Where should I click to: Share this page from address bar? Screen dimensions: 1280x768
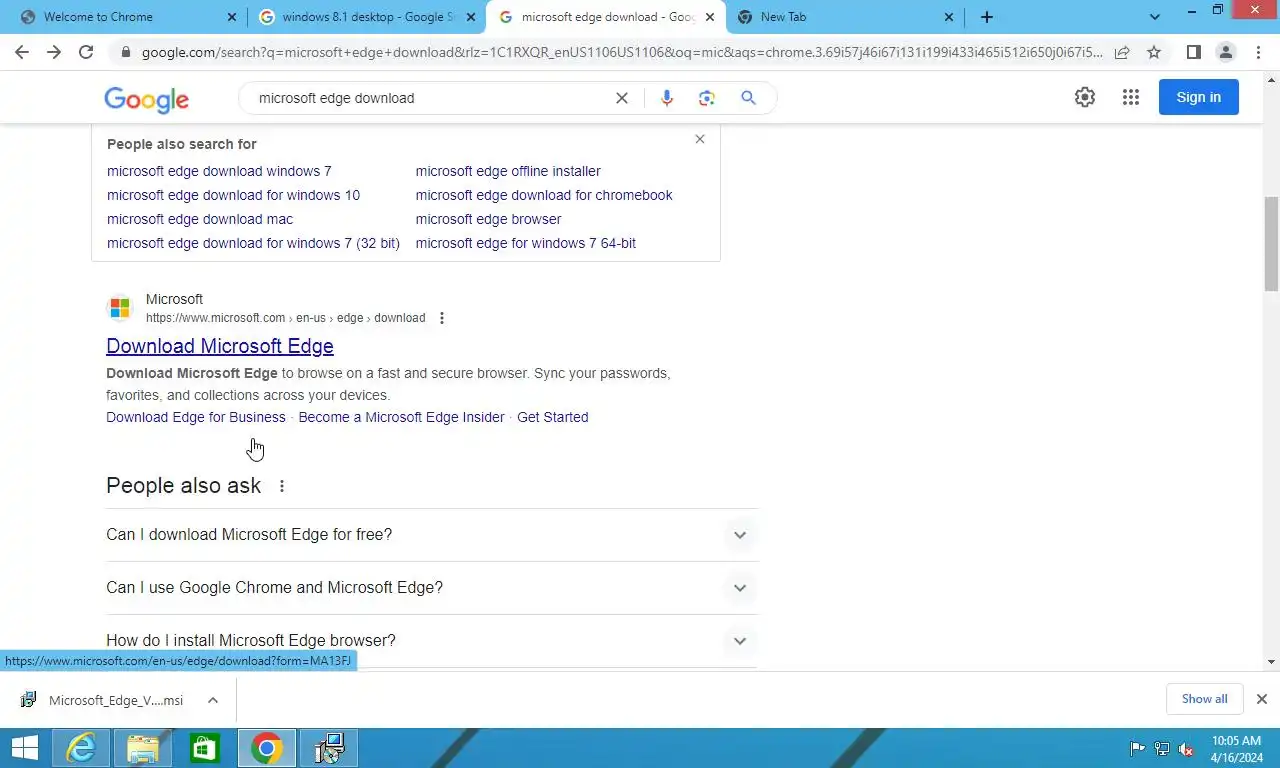coord(1122,52)
